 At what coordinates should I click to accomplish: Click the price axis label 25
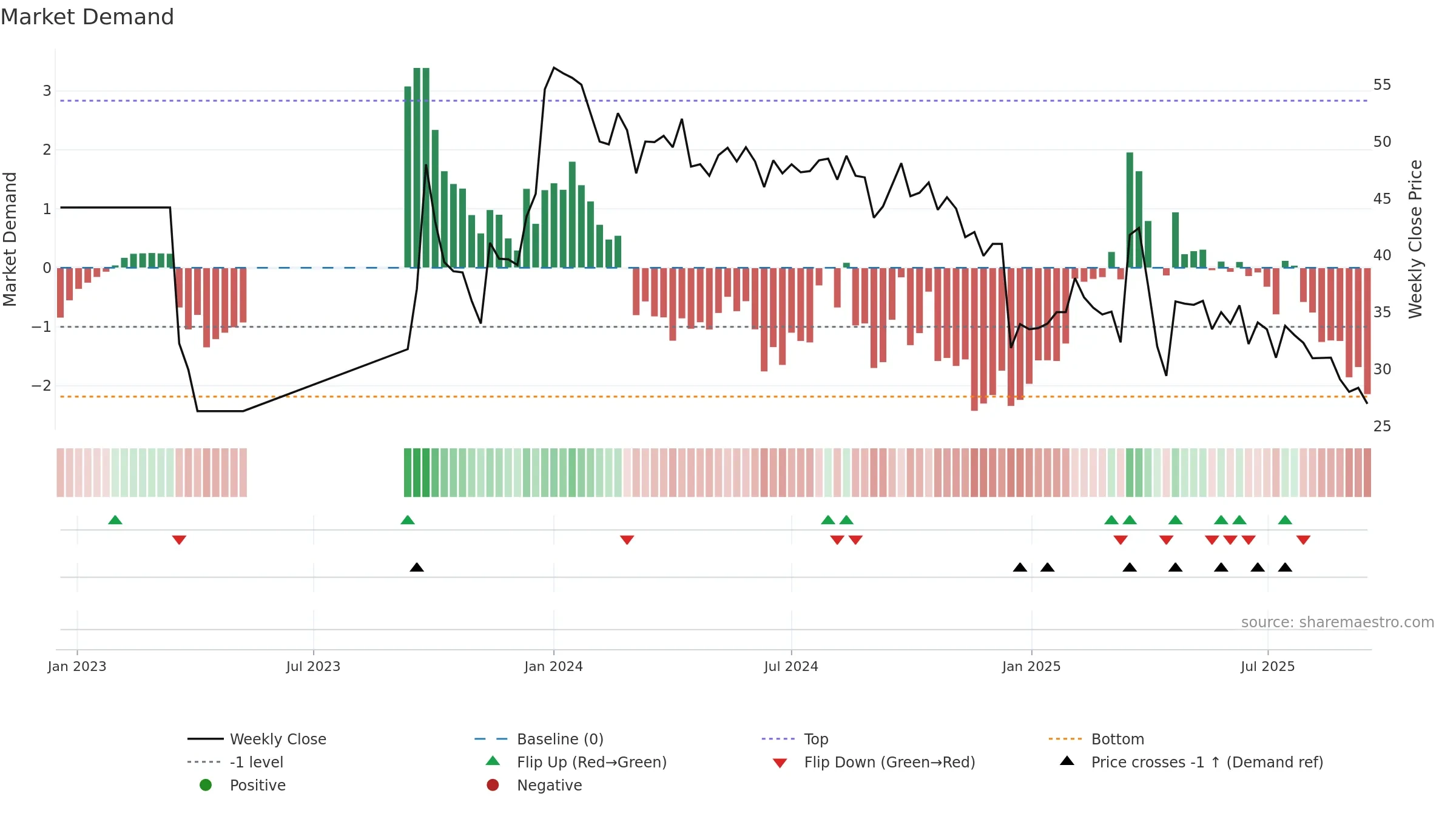click(x=1382, y=426)
